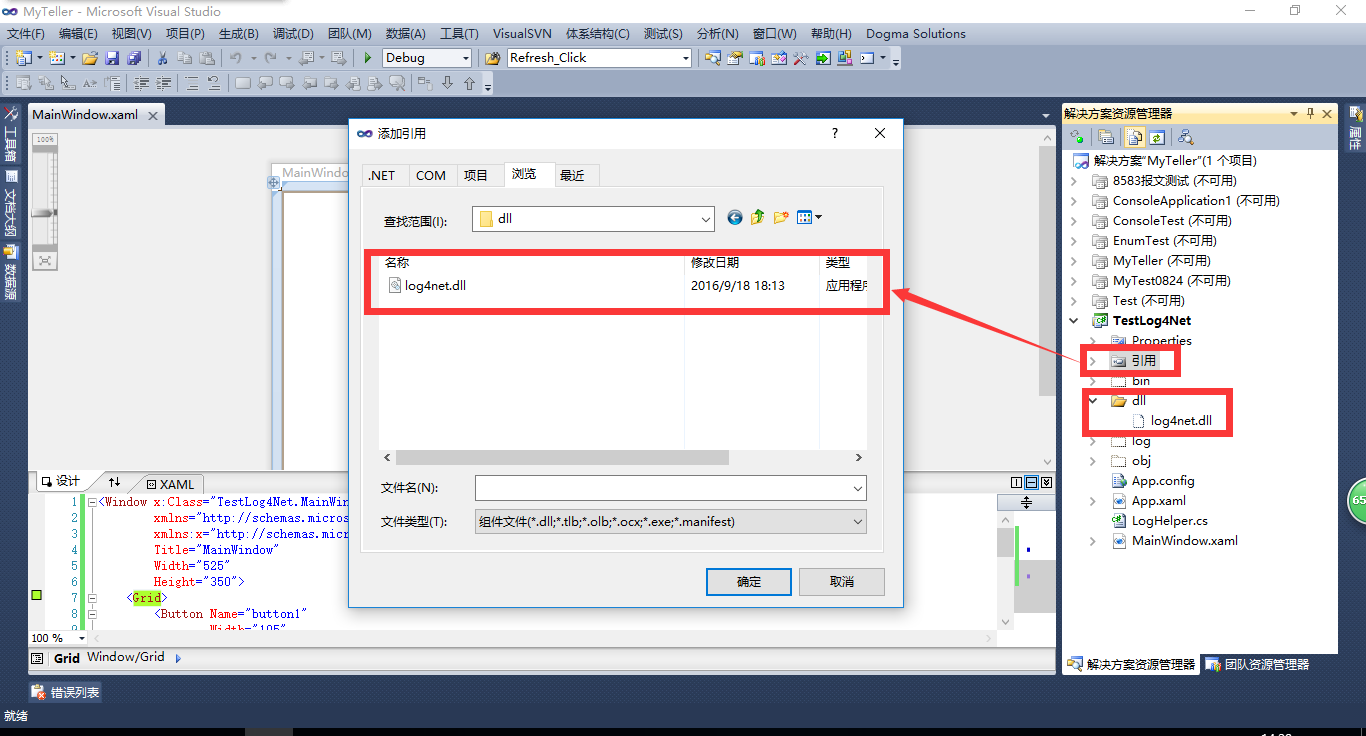This screenshot has height=736, width=1366.
Task: Click the help question mark in Add Reference dialog
Action: 835,133
